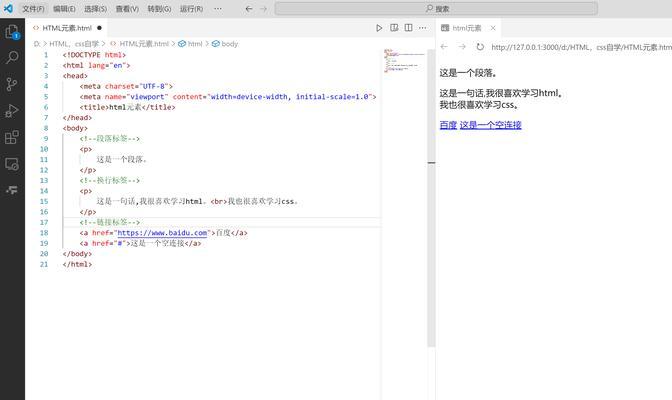Click the unsaved dot on HTML元素.html tab
Viewport: 672px width, 400px height.
coord(99,28)
